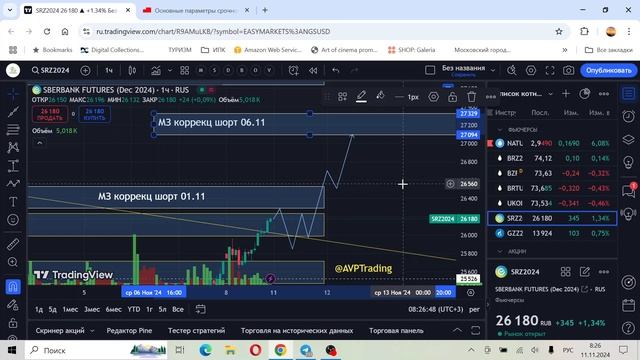Viewport: 640px width, 360px height.
Task: Select GZZ2 row in watchlist
Action: 552,233
